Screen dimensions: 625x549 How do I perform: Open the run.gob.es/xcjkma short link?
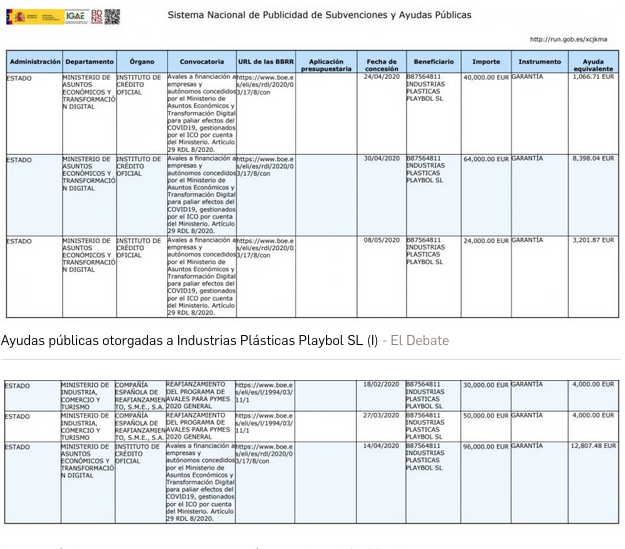point(568,39)
